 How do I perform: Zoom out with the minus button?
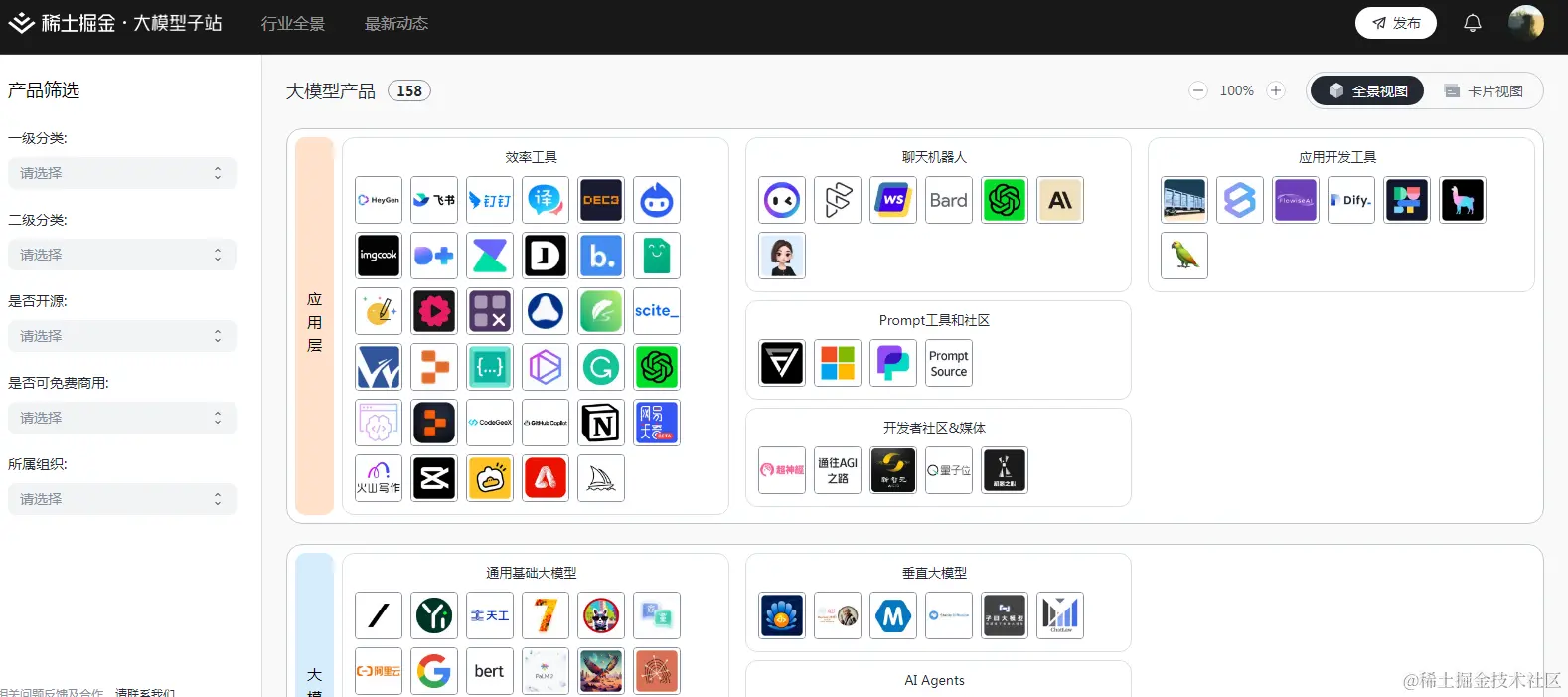pos(1198,90)
